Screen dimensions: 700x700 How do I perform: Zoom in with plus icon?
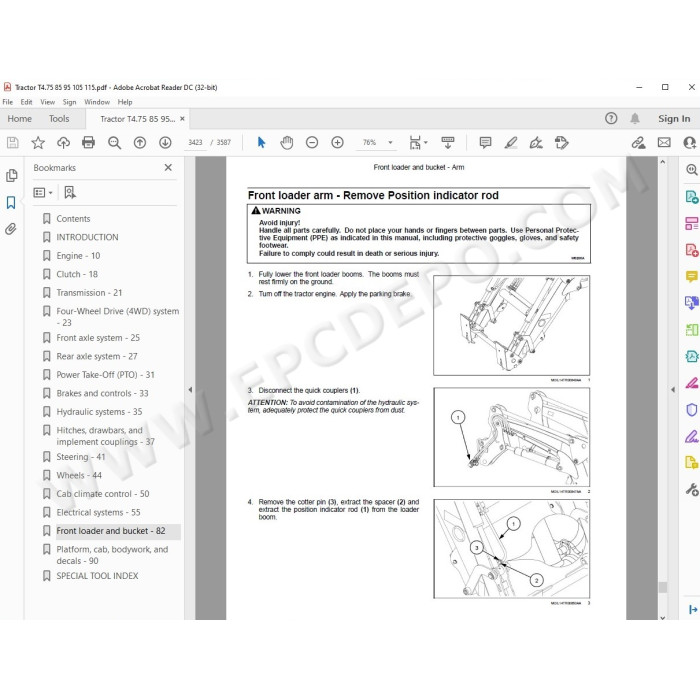pos(338,142)
